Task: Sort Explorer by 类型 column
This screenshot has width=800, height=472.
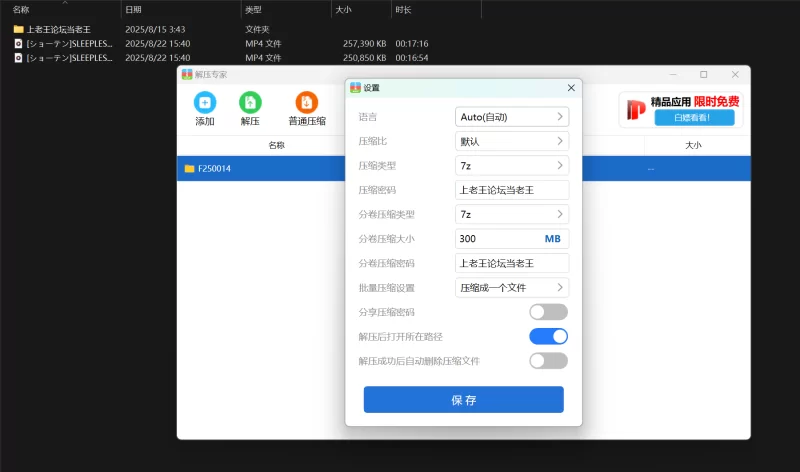Action: pos(253,10)
